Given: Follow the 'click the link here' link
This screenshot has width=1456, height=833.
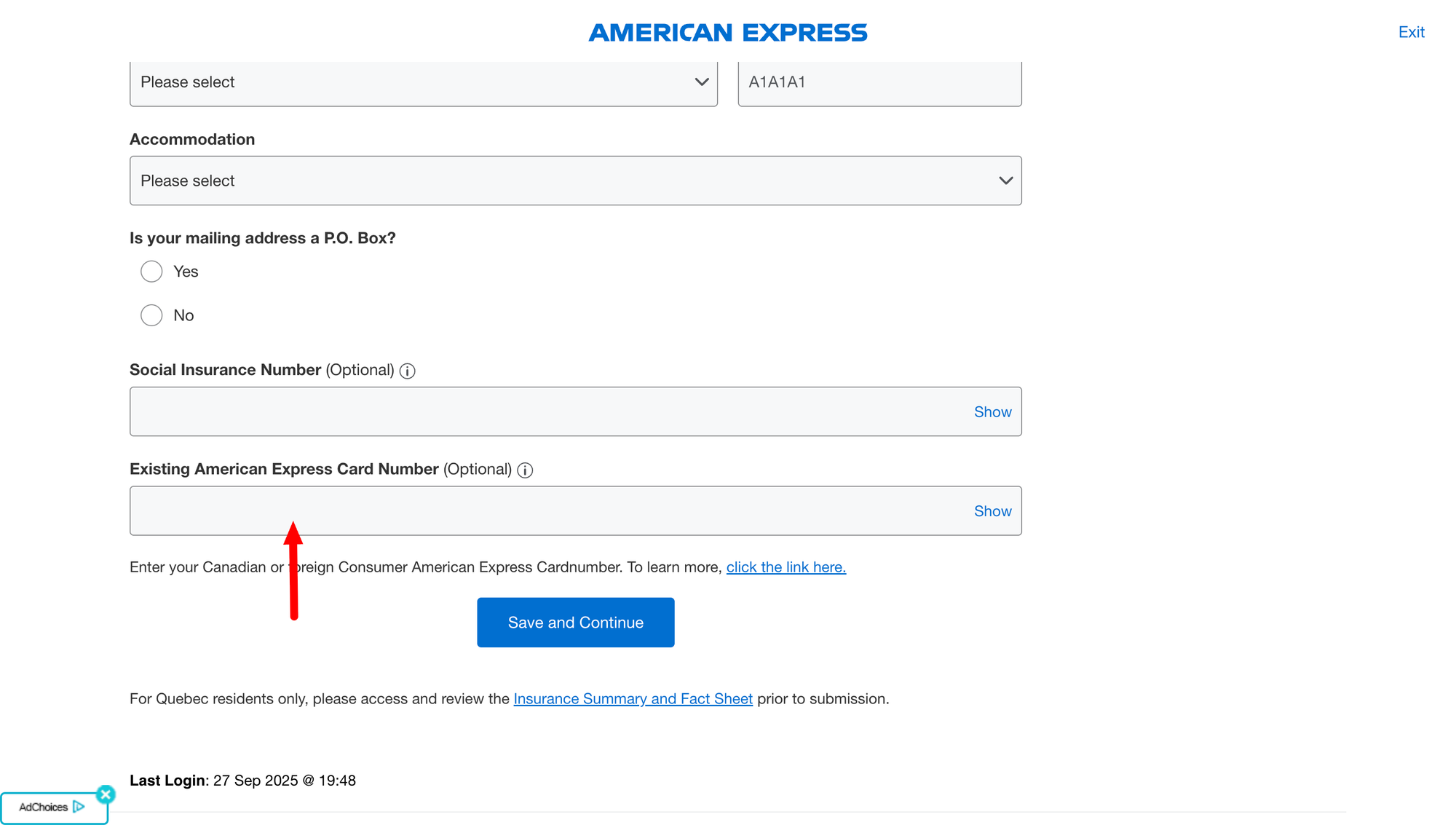Looking at the screenshot, I should [786, 567].
